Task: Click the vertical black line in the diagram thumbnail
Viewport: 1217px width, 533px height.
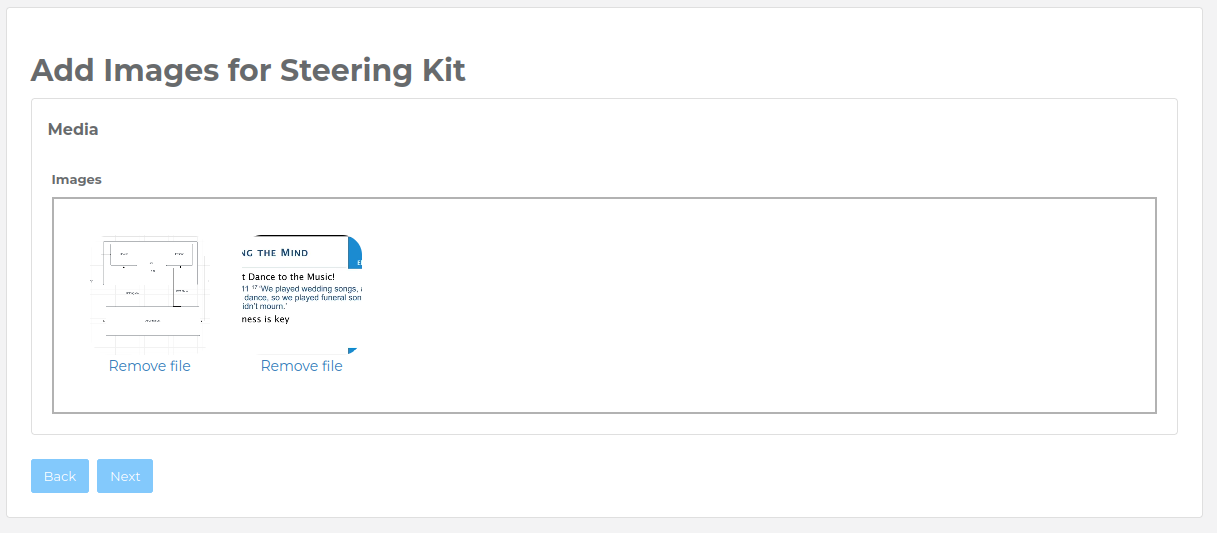Action: pos(174,290)
